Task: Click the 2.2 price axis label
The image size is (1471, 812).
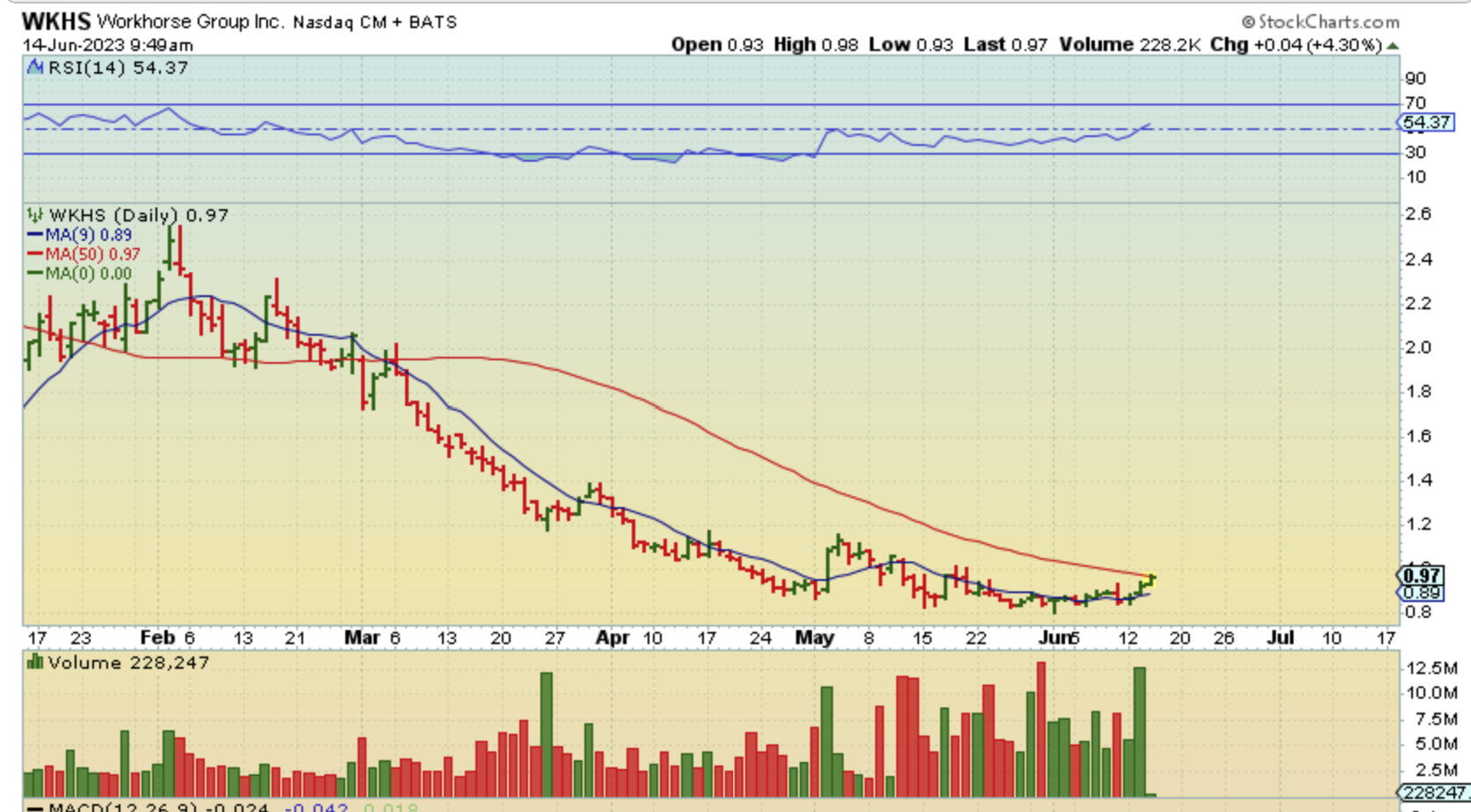Action: coord(1418,303)
